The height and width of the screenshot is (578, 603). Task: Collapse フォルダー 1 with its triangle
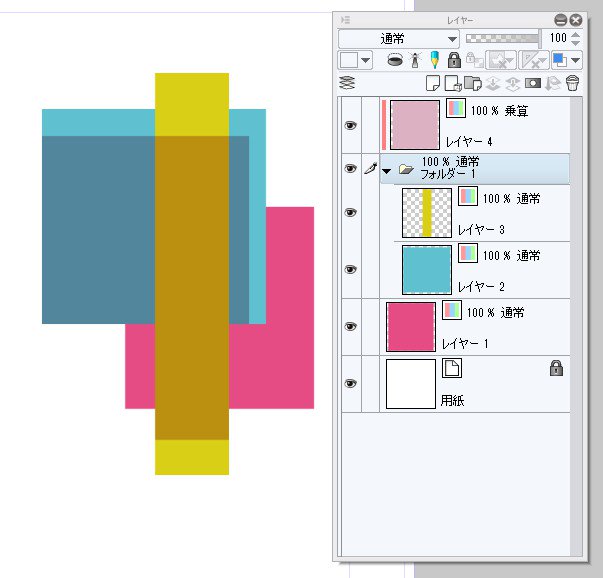[387, 171]
